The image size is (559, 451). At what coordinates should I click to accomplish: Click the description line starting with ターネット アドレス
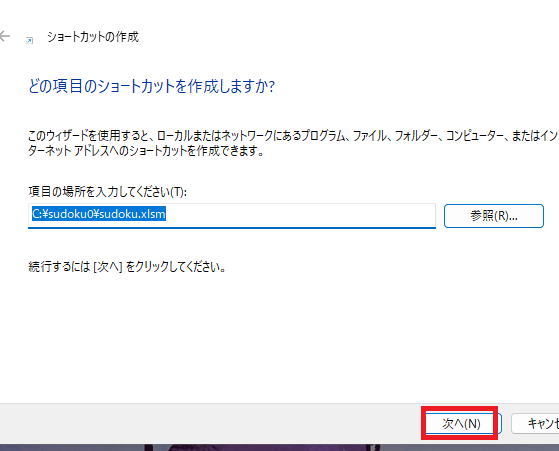pos(146,151)
